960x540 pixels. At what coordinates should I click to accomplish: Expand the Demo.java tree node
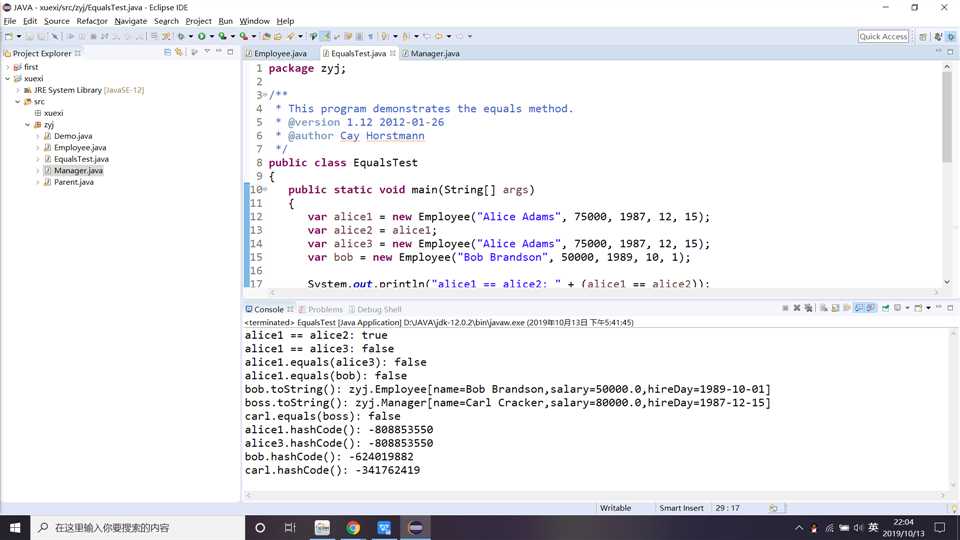(38, 136)
